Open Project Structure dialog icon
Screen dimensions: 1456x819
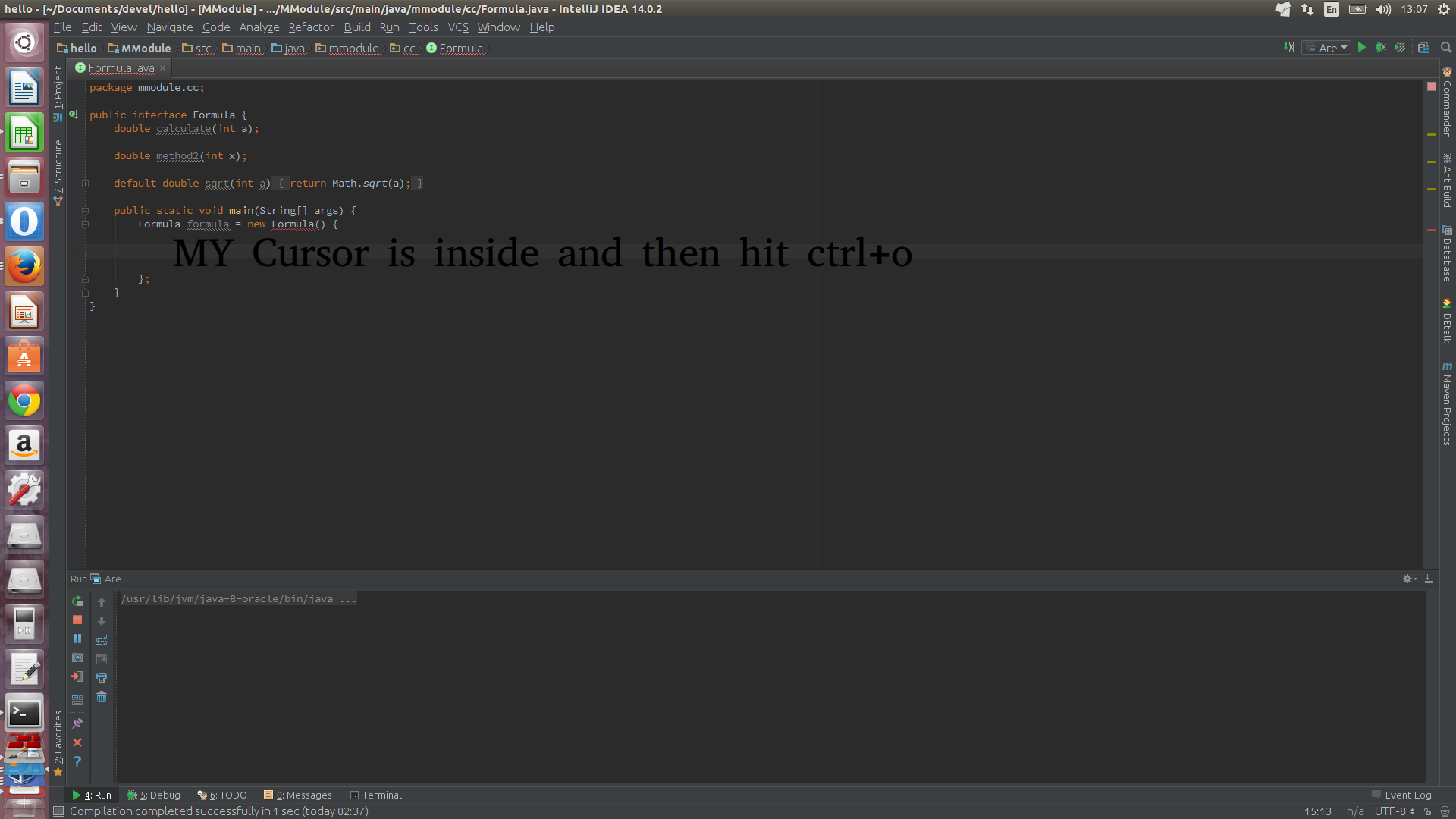tap(1423, 48)
